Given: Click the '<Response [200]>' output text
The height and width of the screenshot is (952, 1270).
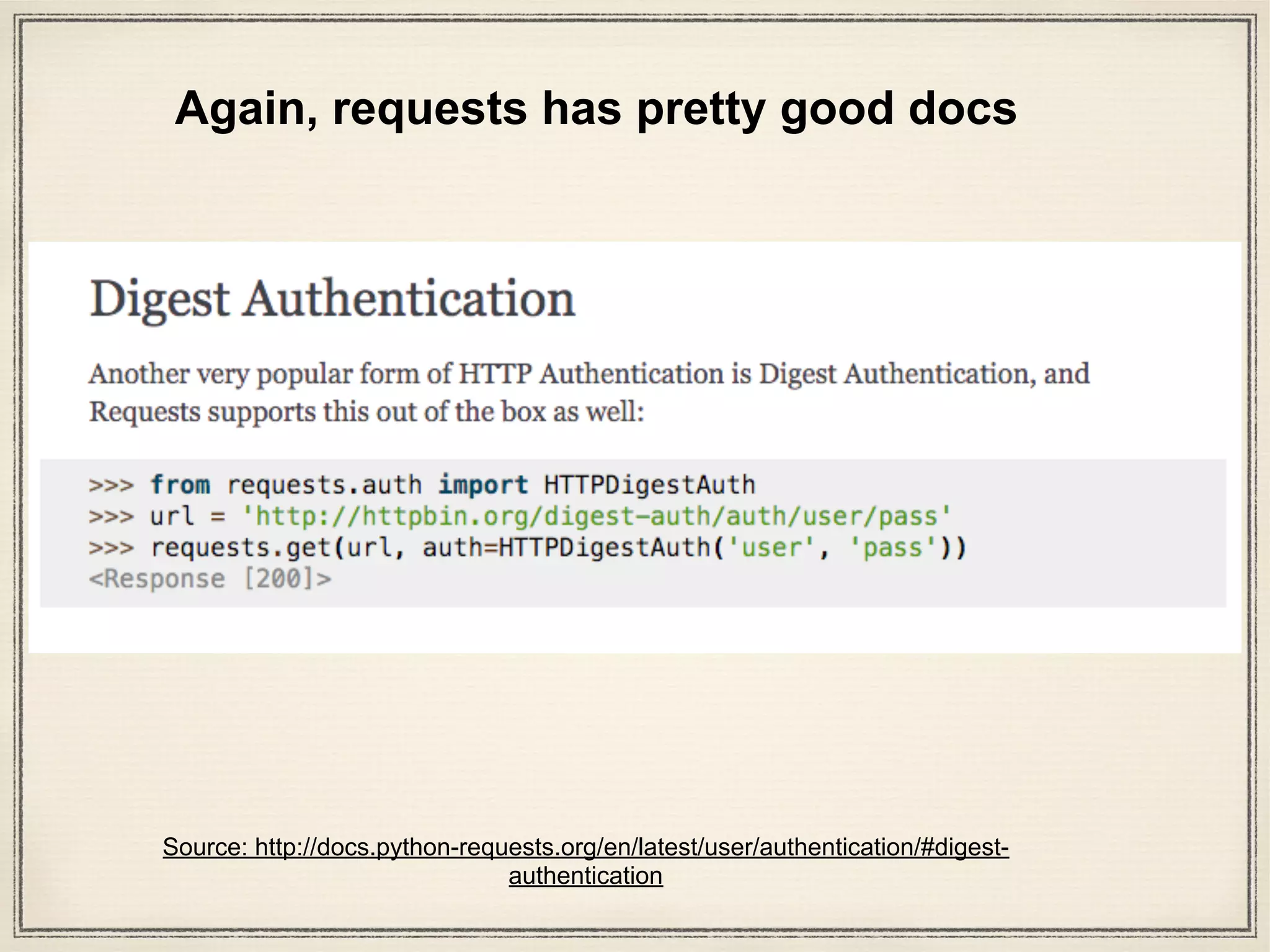Looking at the screenshot, I should coord(210,579).
